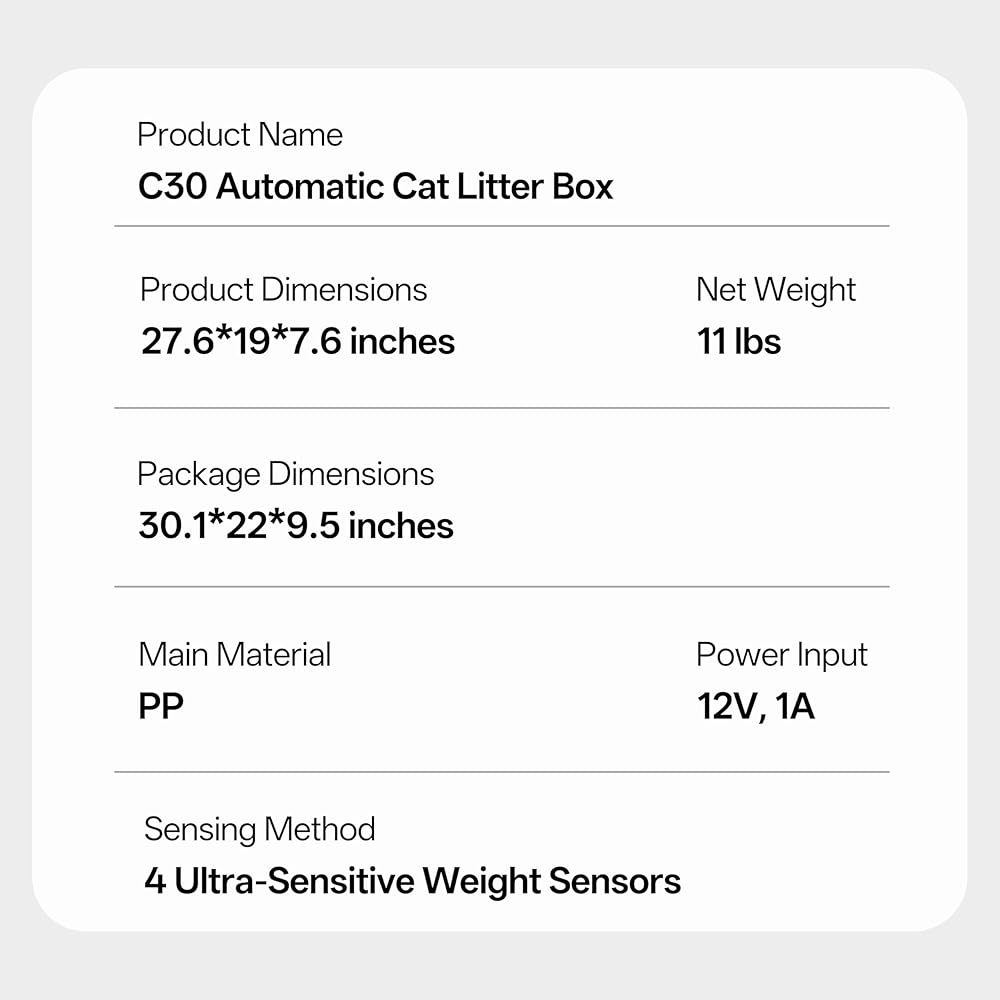Viewport: 1000px width, 1000px height.
Task: Click the word "Sensors" in the bottom row
Action: [615, 882]
